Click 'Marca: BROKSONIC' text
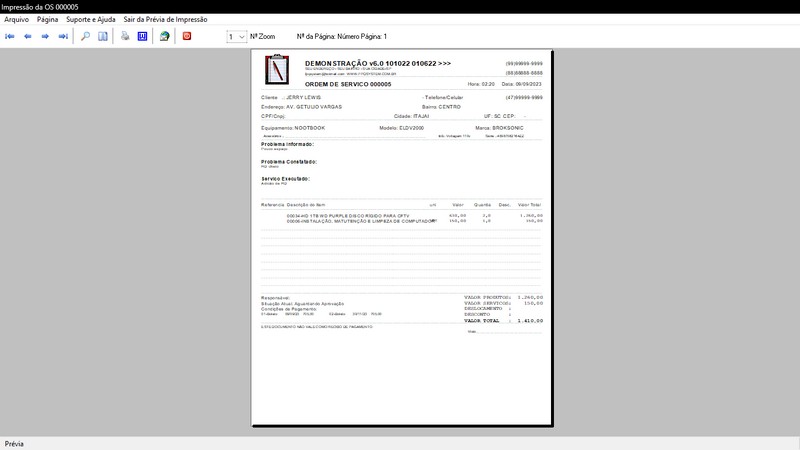The image size is (800, 450). (x=499, y=128)
